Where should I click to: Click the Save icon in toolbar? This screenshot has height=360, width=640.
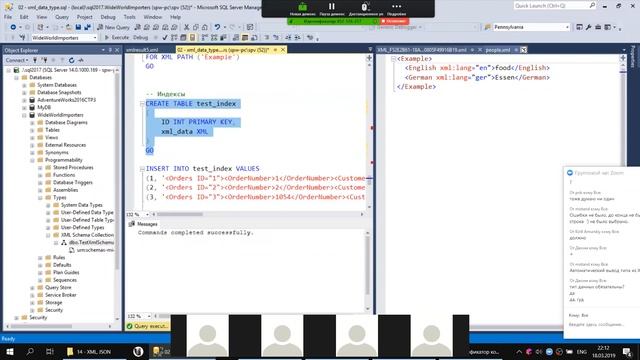[78, 27]
